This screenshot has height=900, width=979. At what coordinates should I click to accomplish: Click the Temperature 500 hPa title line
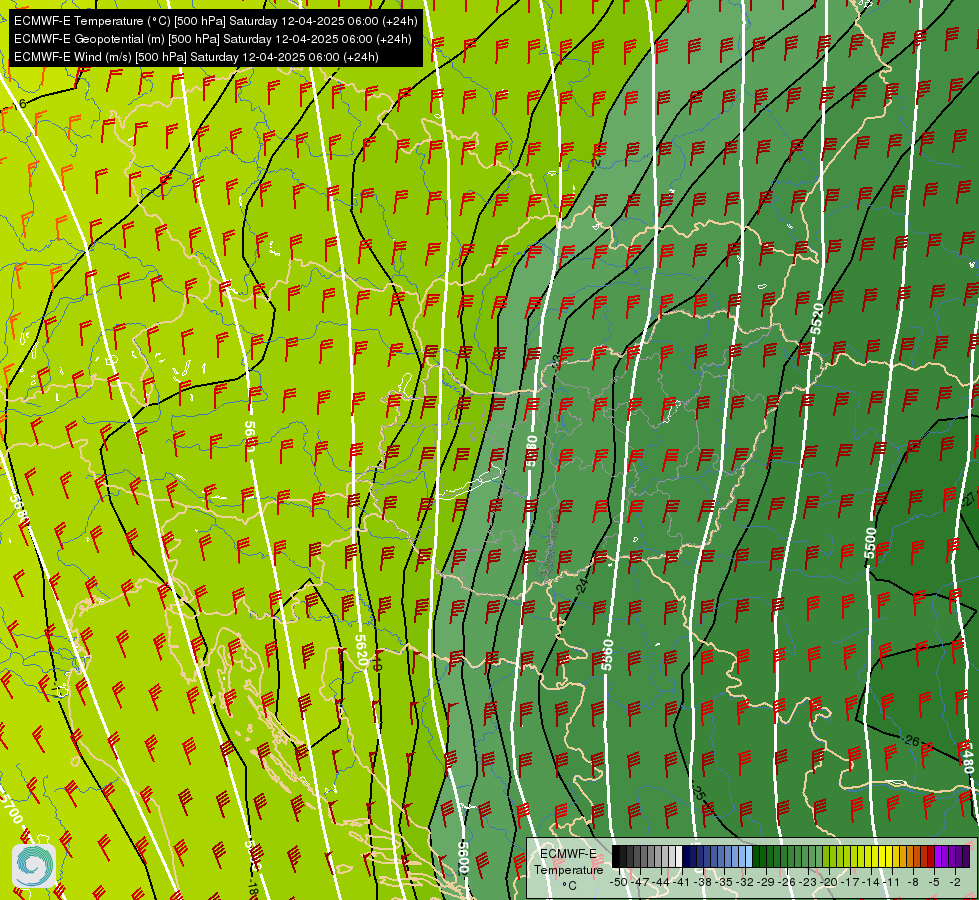point(215,21)
